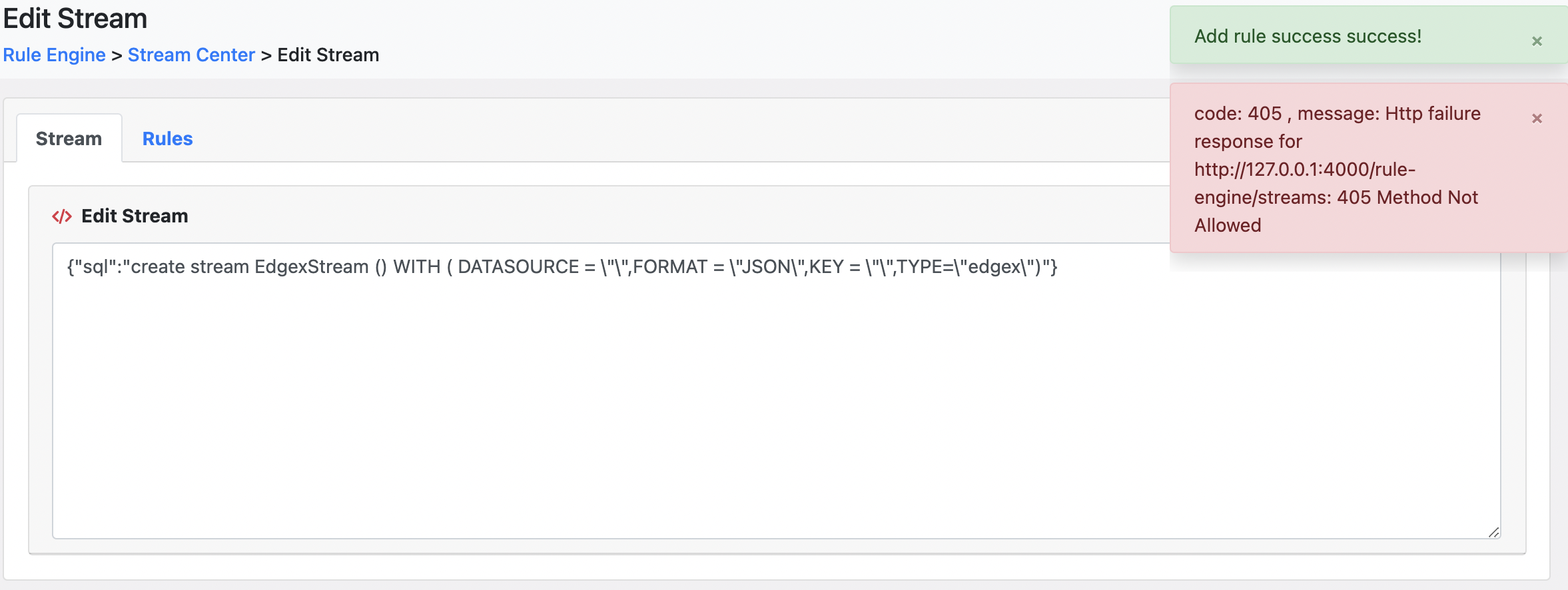This screenshot has height=590, width=1568.
Task: Click the red code icon beside Edit Stream
Action: point(62,216)
